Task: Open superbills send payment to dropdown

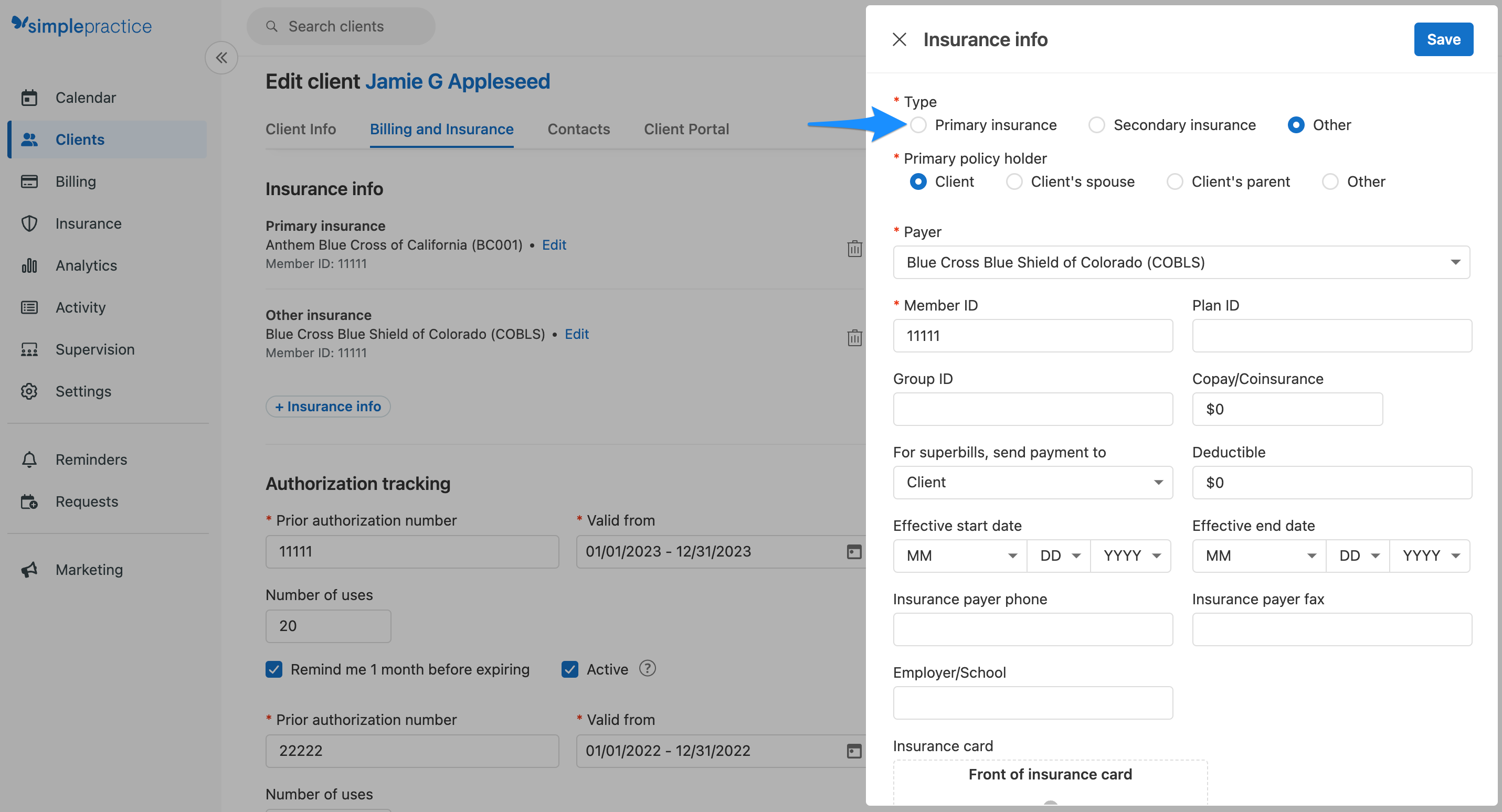Action: (x=1033, y=482)
